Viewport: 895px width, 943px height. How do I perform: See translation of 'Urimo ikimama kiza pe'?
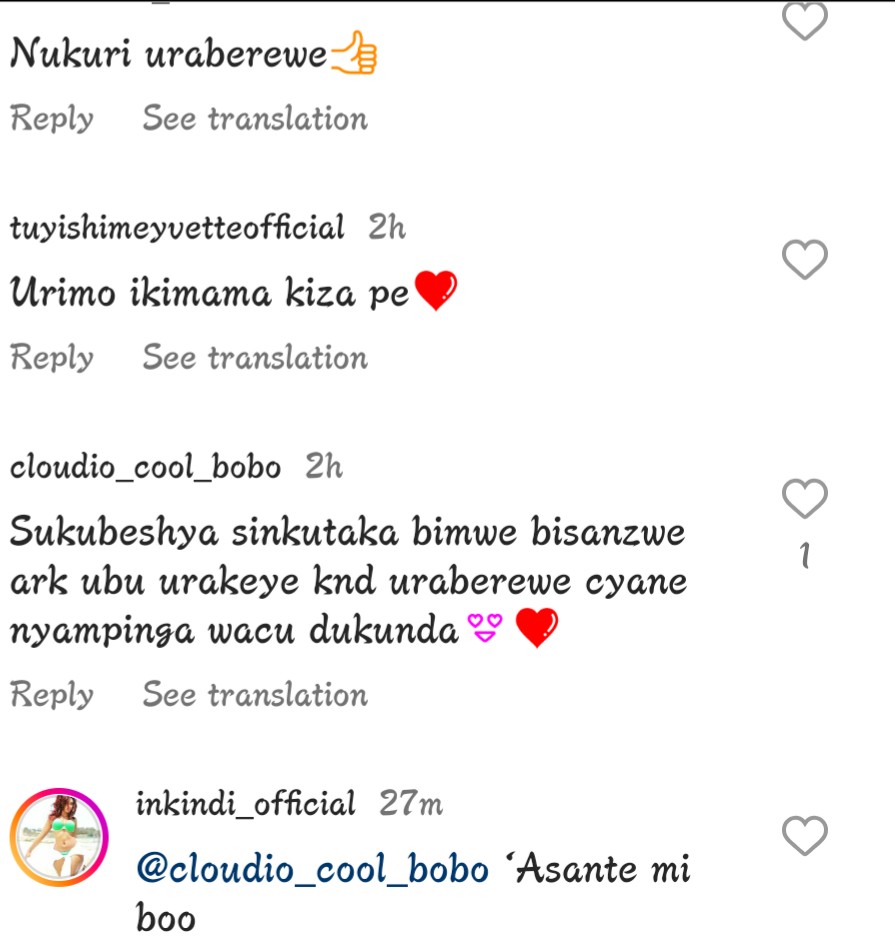pos(255,357)
